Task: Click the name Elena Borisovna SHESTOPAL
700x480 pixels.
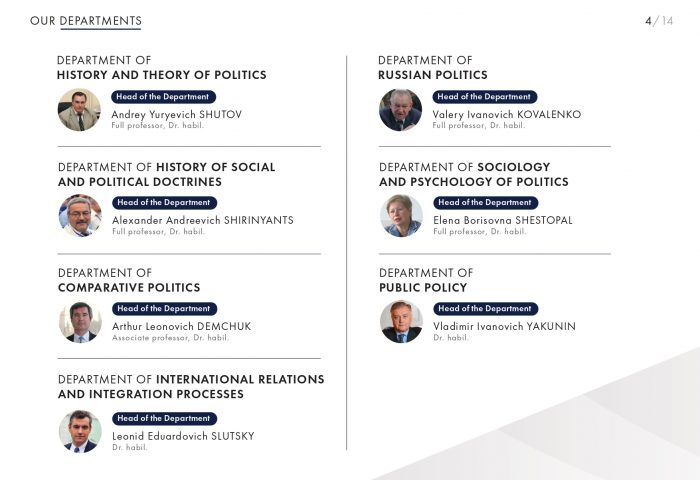Action: point(503,220)
